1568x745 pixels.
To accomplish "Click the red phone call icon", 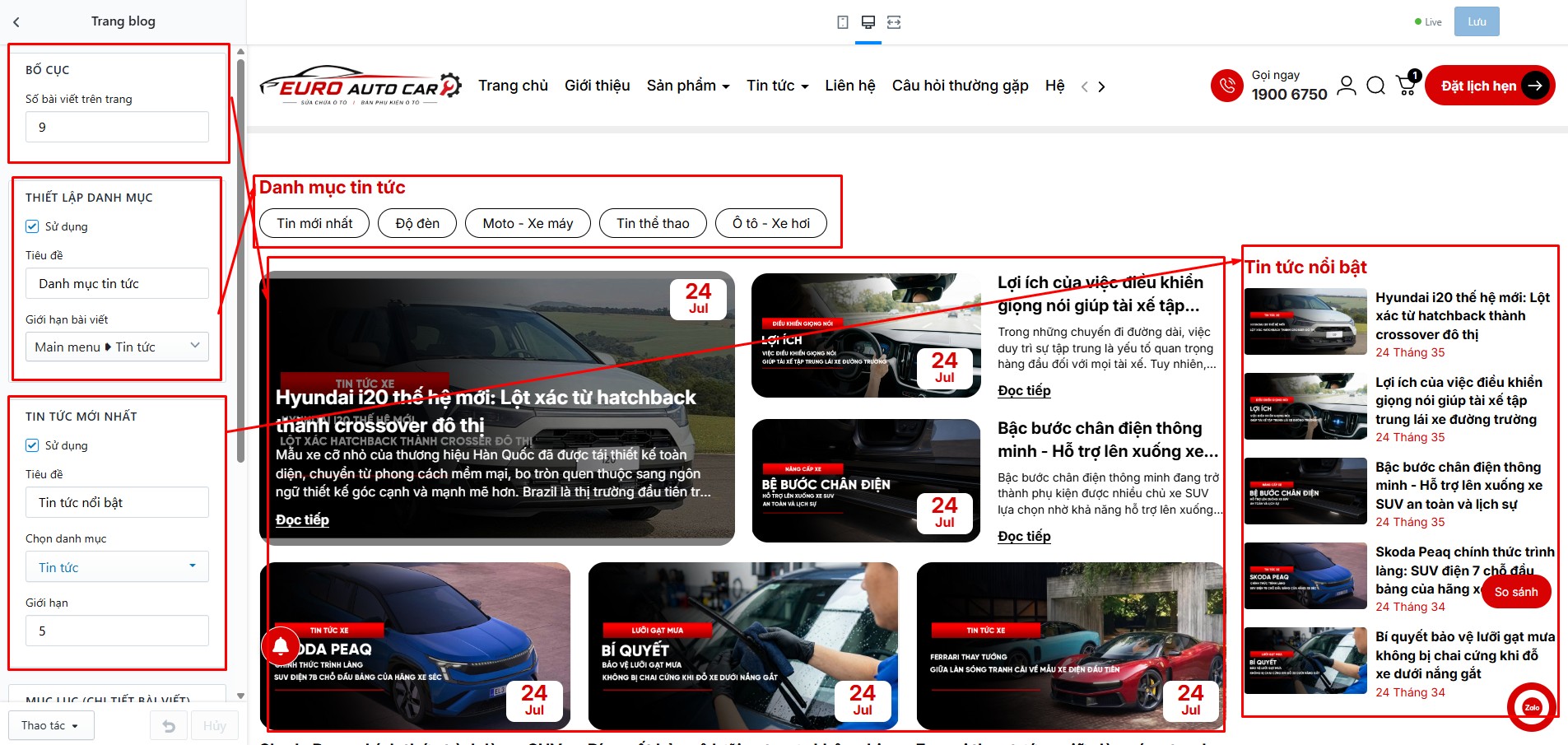I will pyautogui.click(x=1226, y=86).
